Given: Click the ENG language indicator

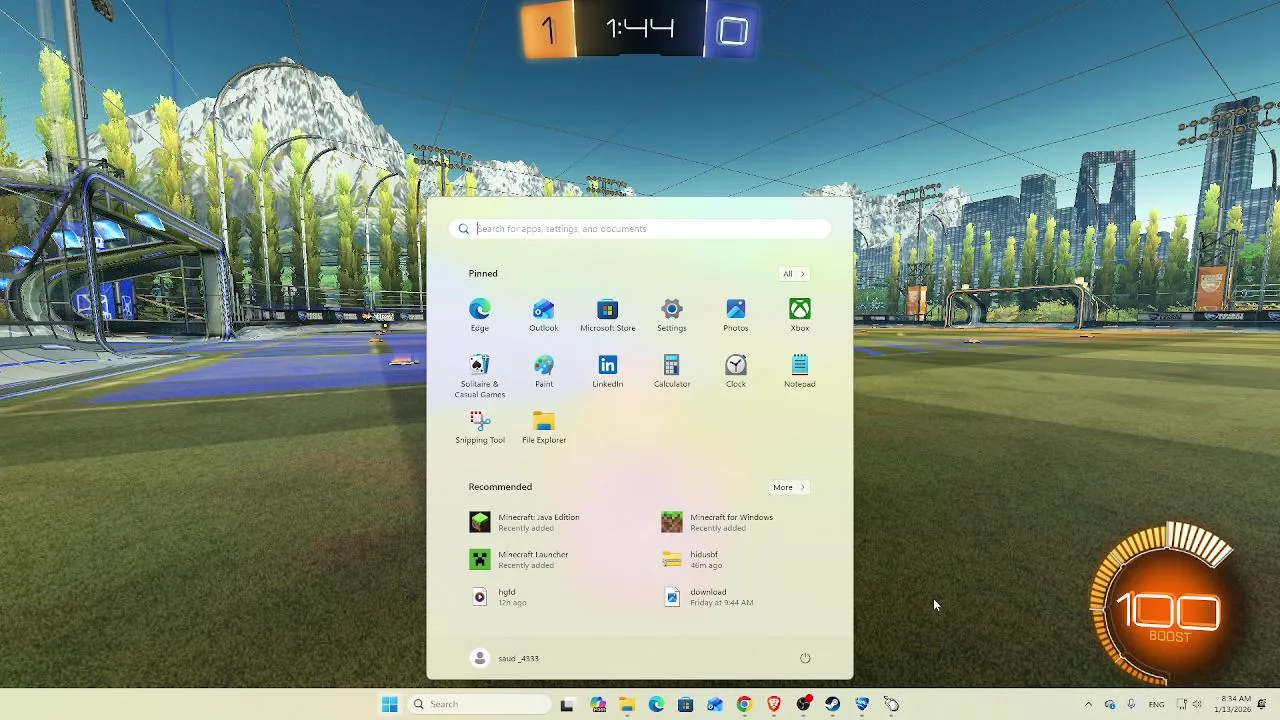Looking at the screenshot, I should pyautogui.click(x=1156, y=704).
